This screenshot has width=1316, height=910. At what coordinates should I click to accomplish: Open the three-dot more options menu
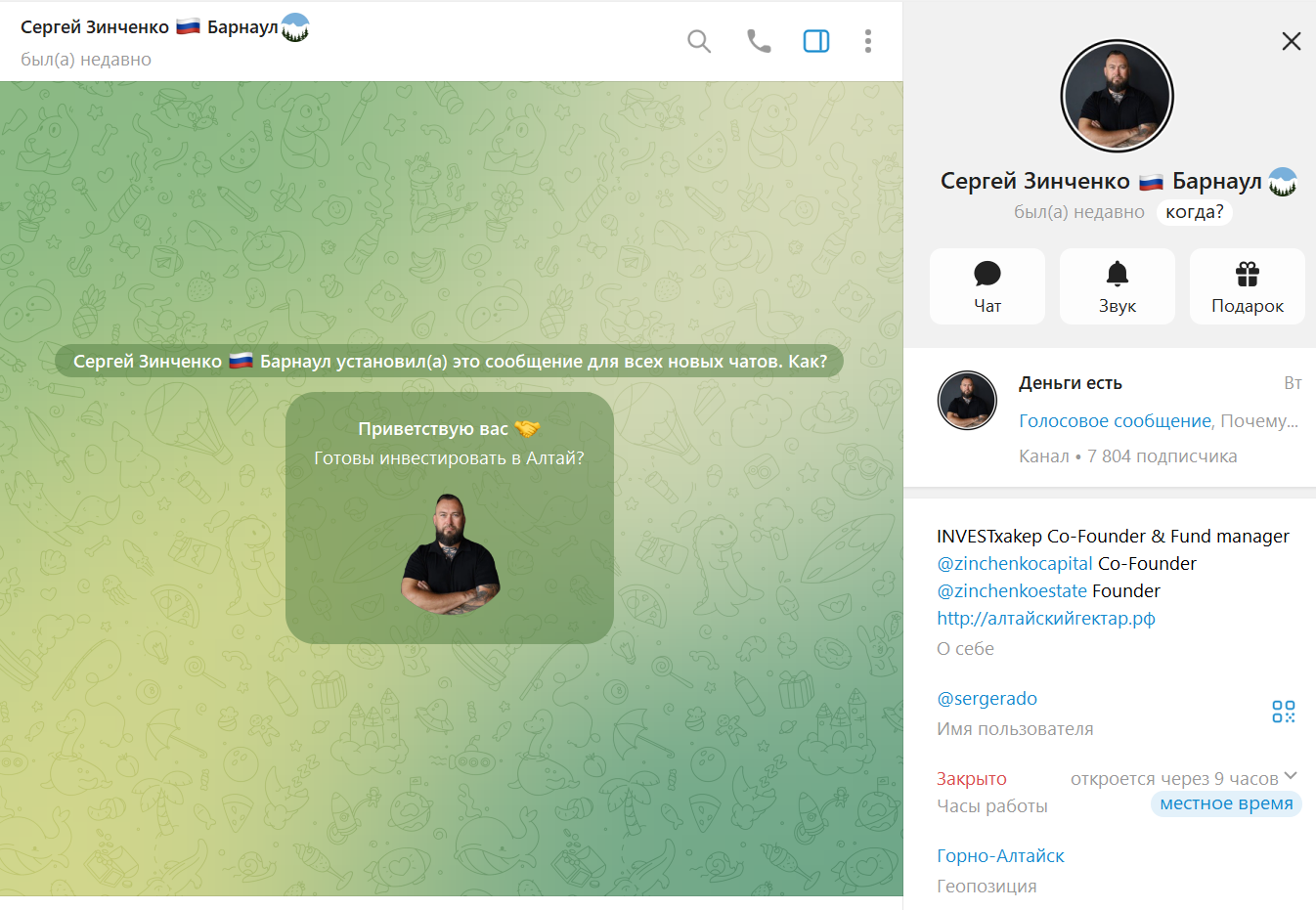[867, 41]
